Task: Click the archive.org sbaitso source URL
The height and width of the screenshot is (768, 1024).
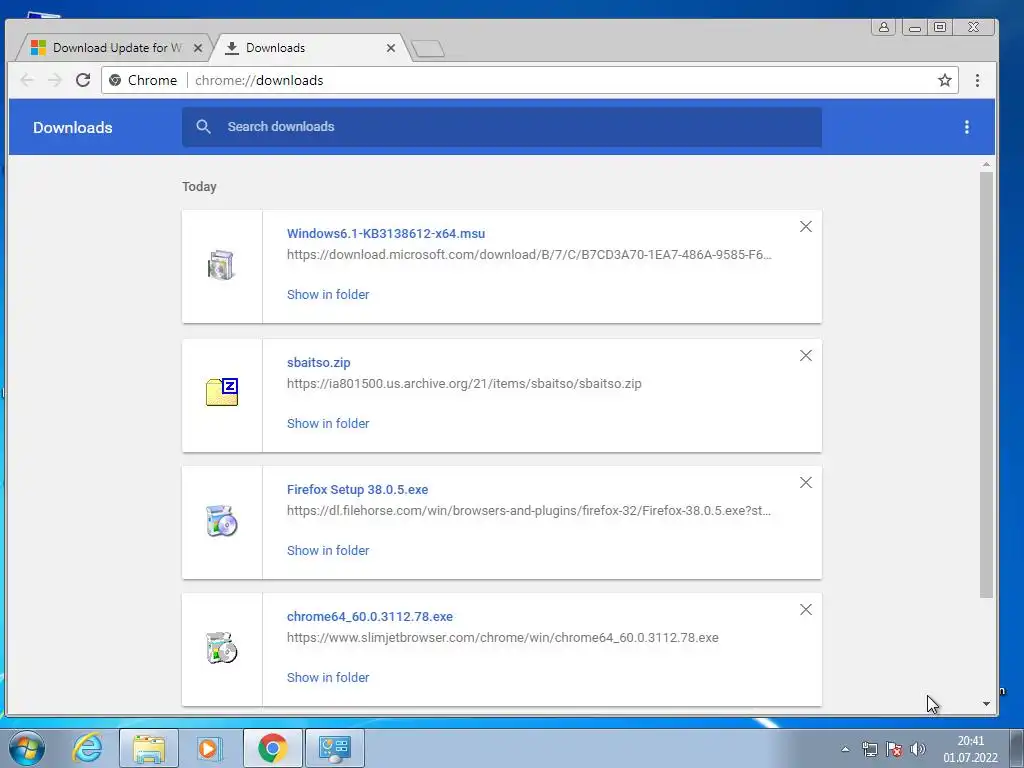Action: point(464,383)
